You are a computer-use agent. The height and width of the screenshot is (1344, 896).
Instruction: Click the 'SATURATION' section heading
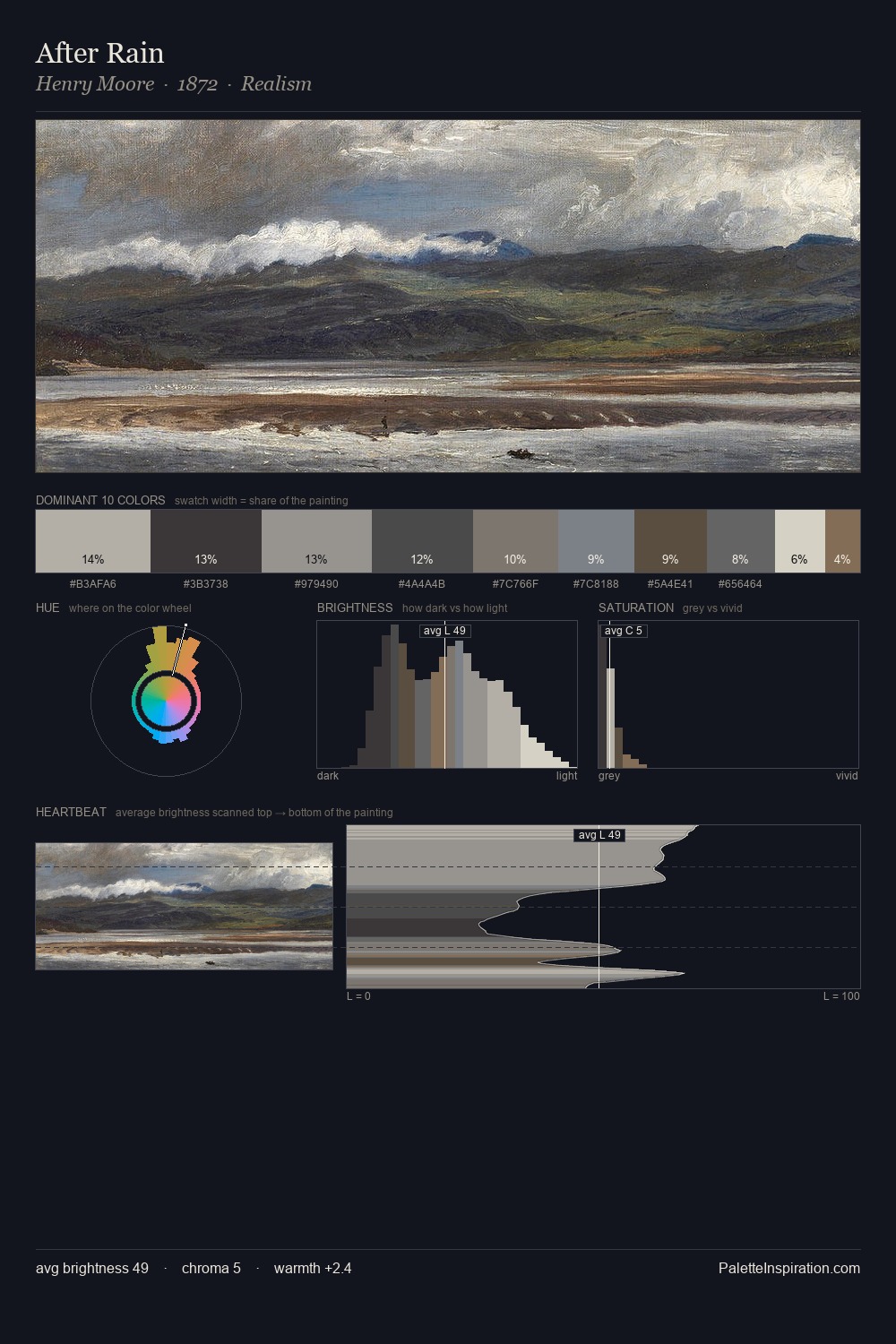coord(636,607)
